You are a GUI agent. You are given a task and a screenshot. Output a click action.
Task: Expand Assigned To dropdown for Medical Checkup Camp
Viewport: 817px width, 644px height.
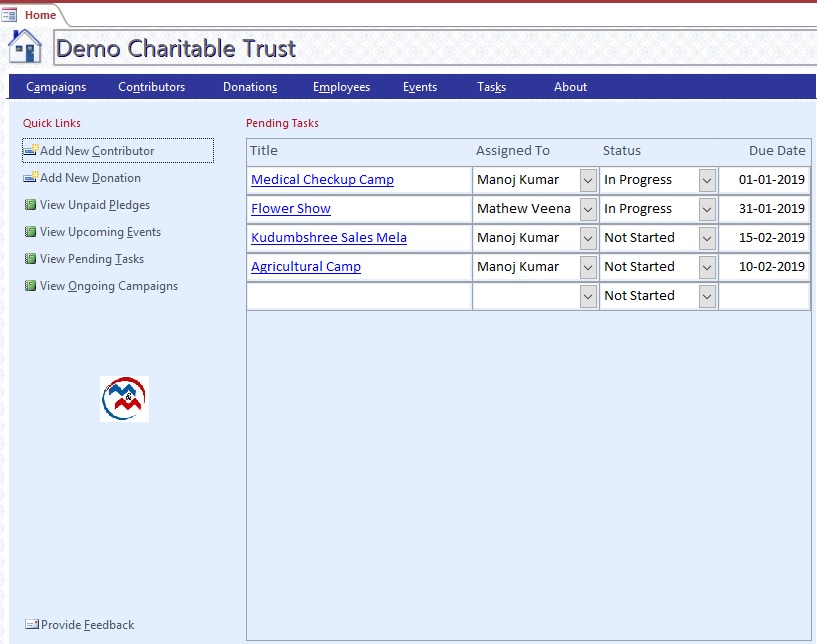pos(588,180)
